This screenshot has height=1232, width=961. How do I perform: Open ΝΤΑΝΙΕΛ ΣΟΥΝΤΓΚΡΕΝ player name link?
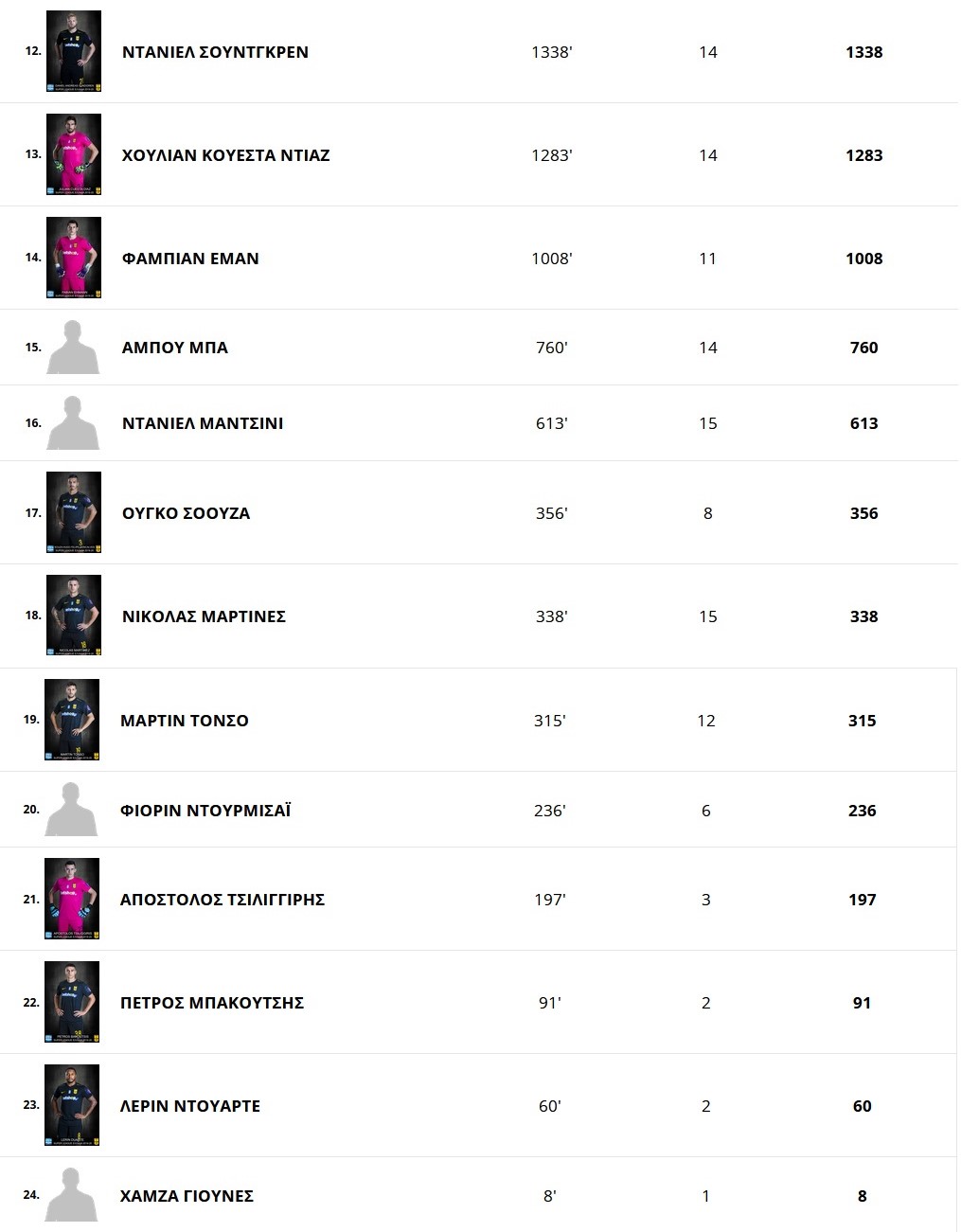pos(215,52)
